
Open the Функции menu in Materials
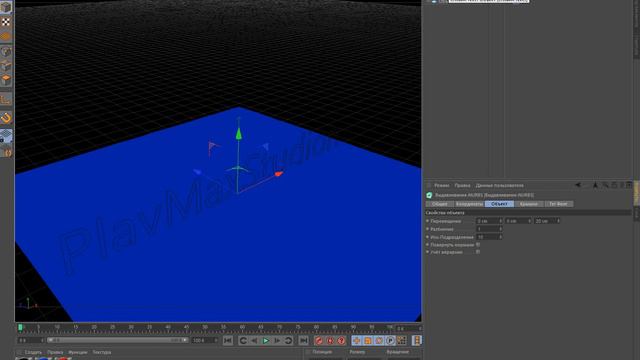(x=78, y=352)
